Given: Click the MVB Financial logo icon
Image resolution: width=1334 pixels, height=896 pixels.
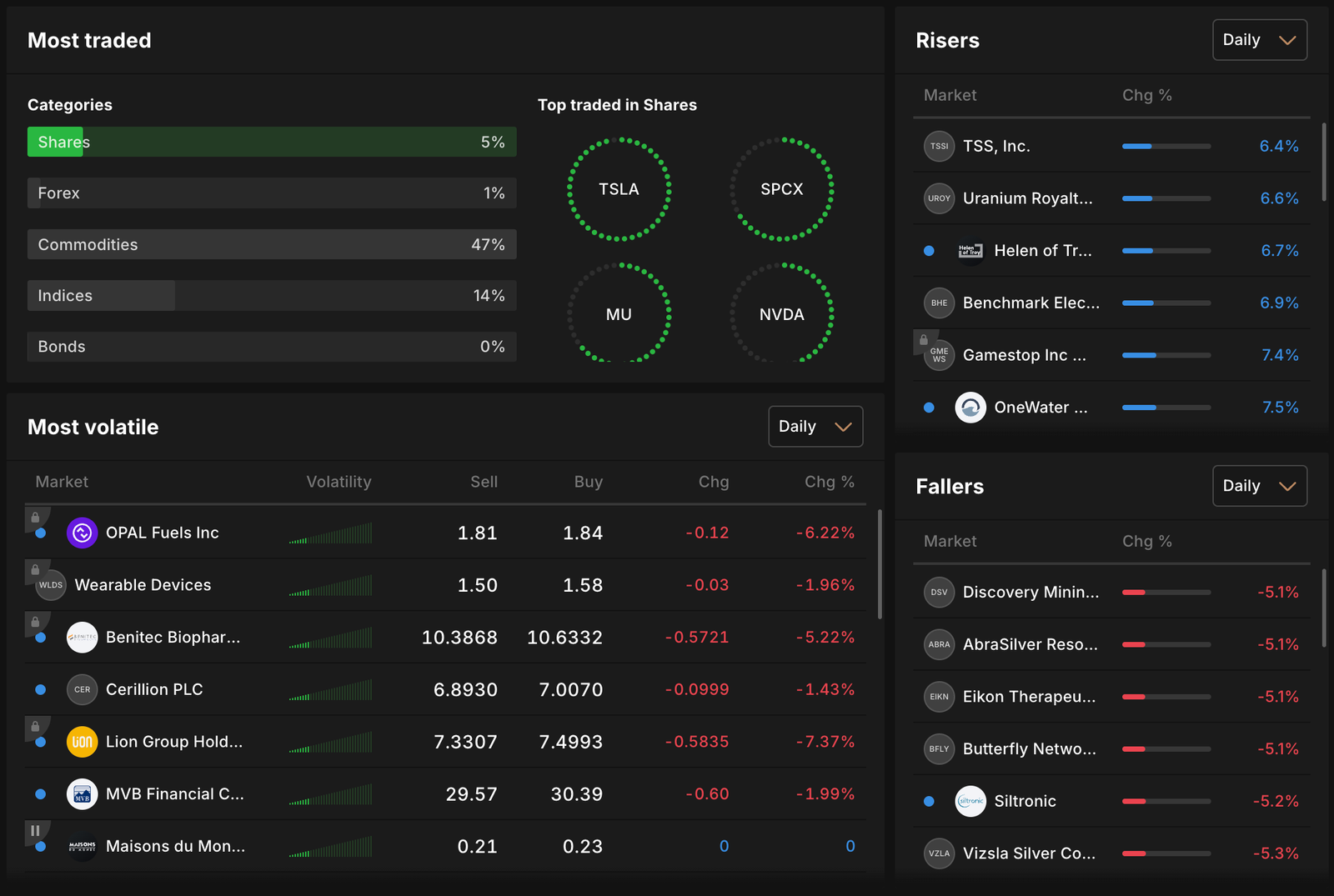Looking at the screenshot, I should (82, 794).
